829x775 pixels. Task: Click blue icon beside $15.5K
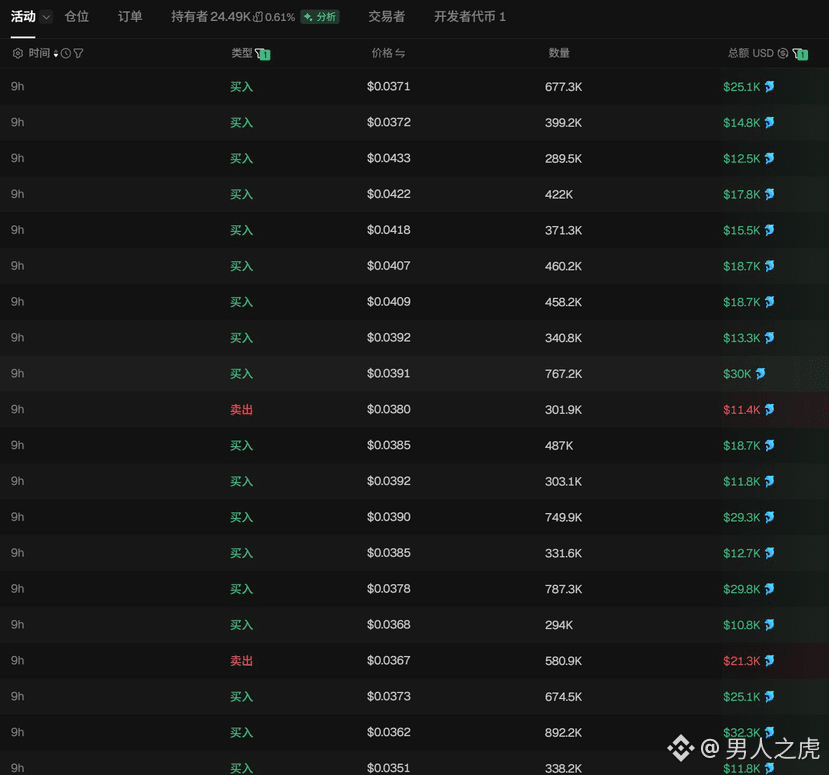click(x=770, y=230)
